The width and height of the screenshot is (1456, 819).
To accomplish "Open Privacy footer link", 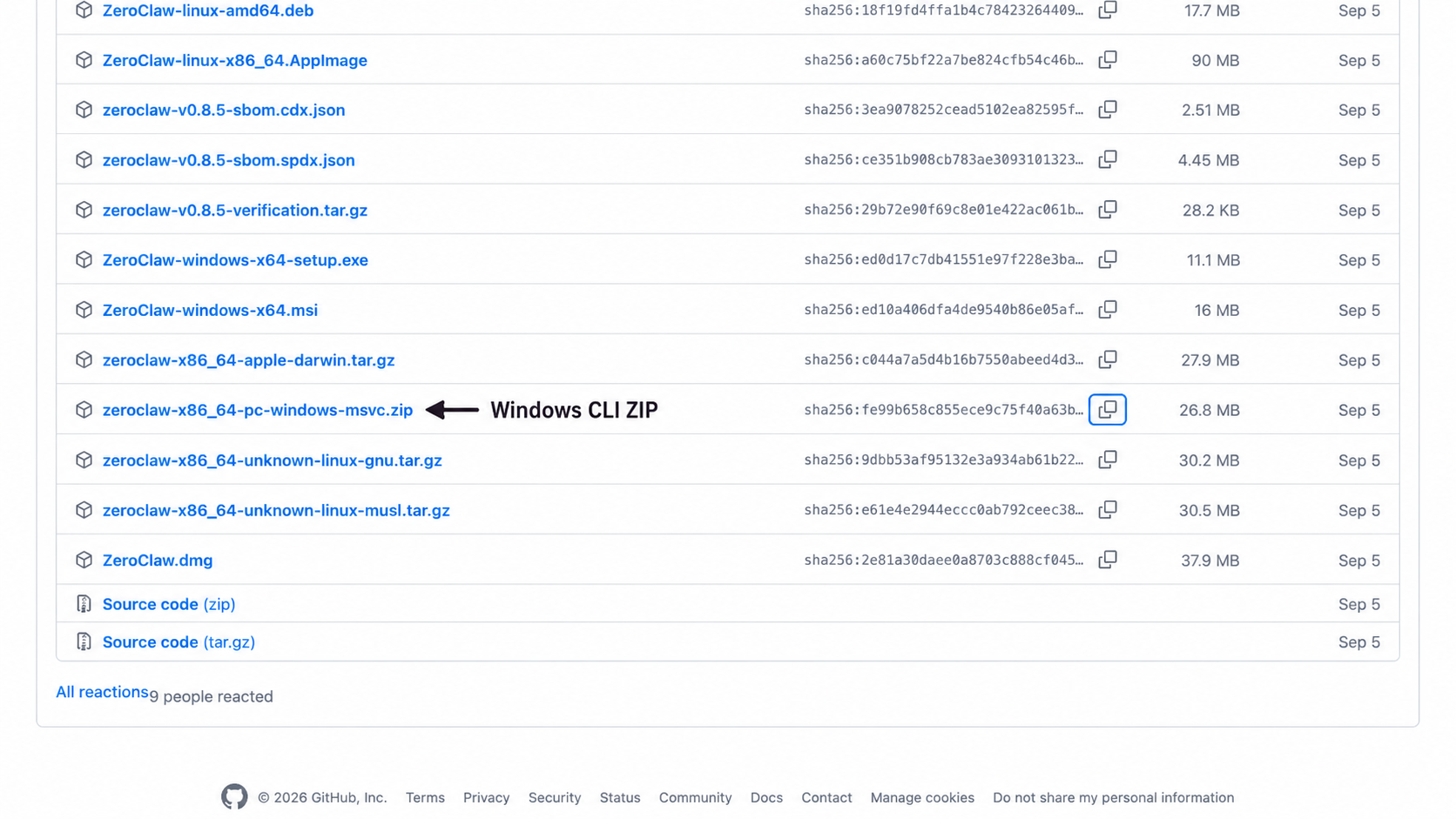I will coord(486,797).
